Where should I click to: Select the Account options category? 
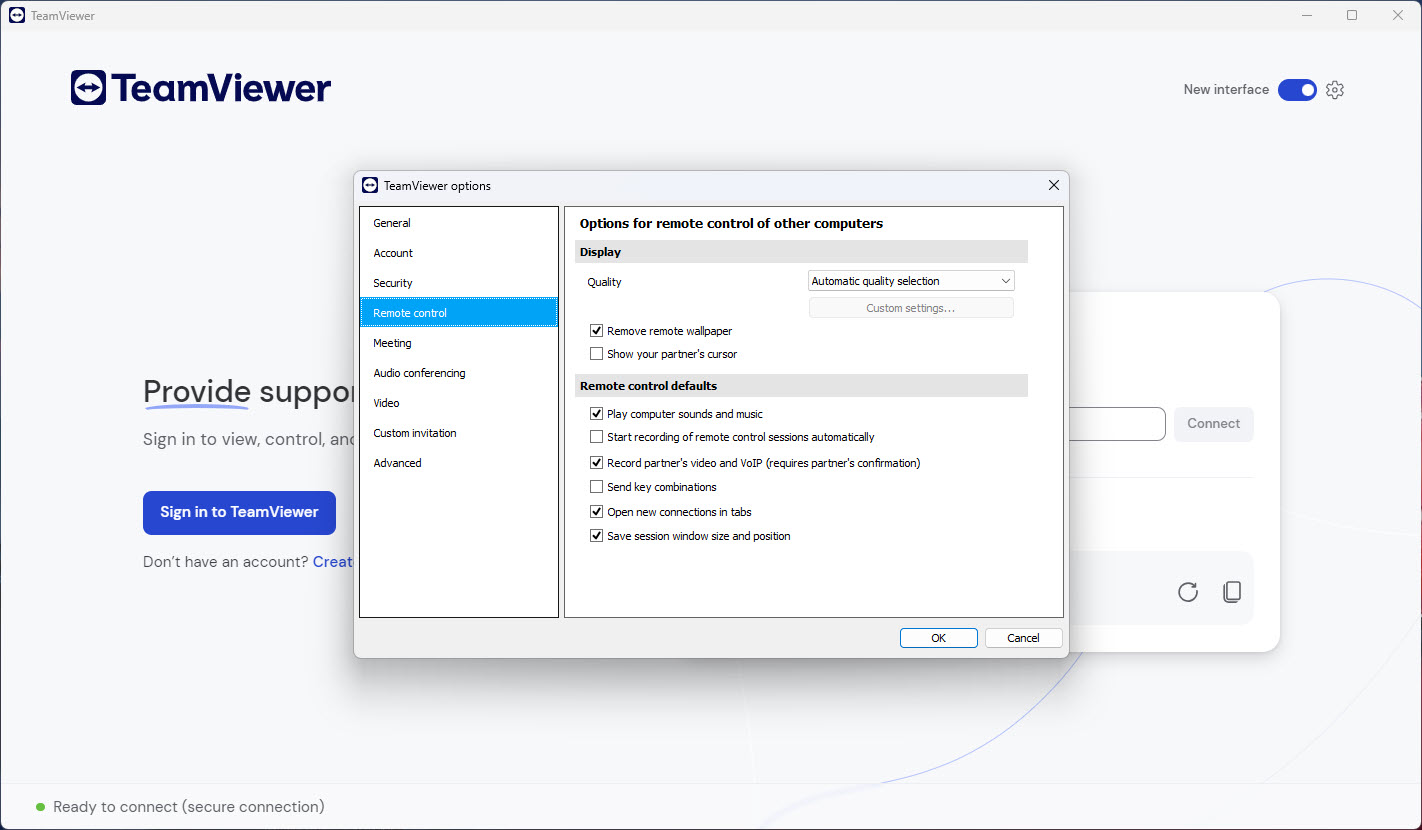click(x=459, y=253)
